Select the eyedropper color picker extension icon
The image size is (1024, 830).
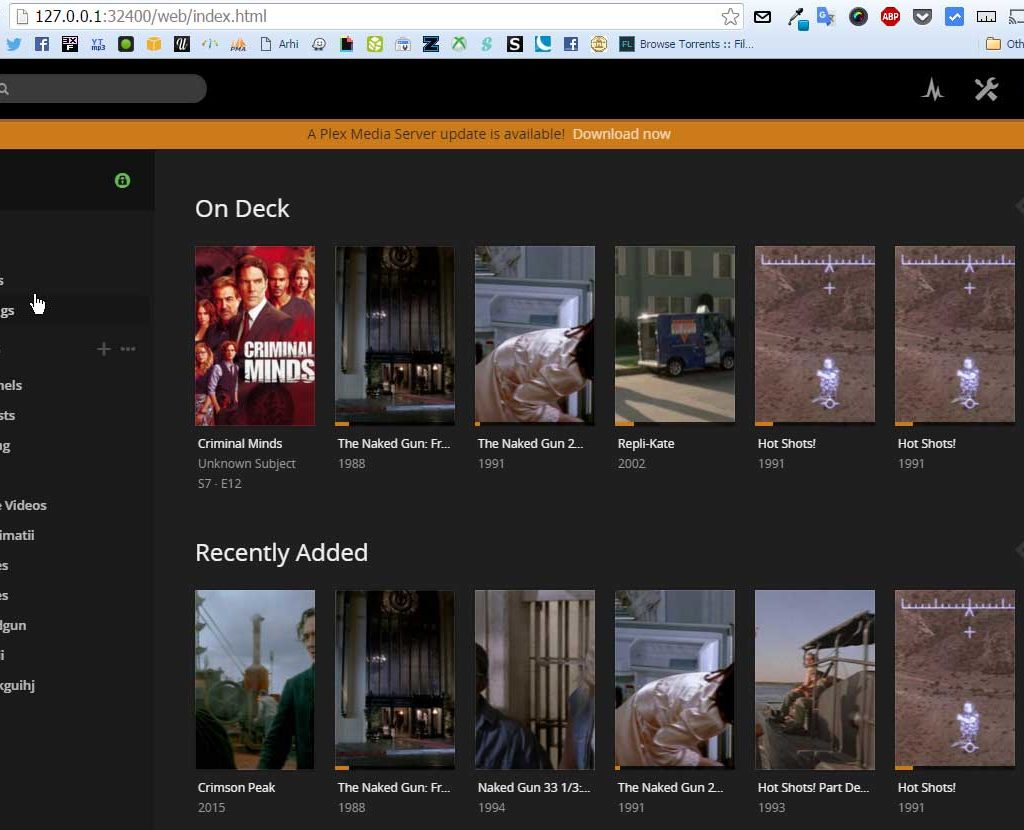pos(795,16)
